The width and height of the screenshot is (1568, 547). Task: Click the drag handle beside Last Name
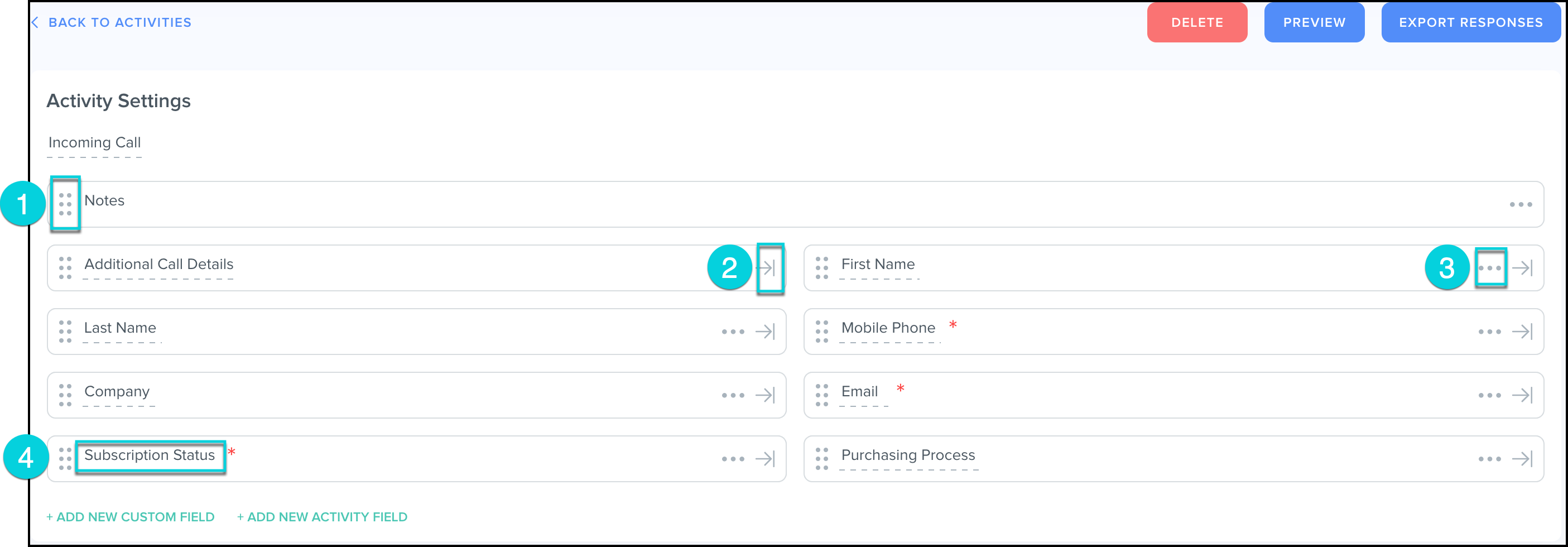point(65,332)
